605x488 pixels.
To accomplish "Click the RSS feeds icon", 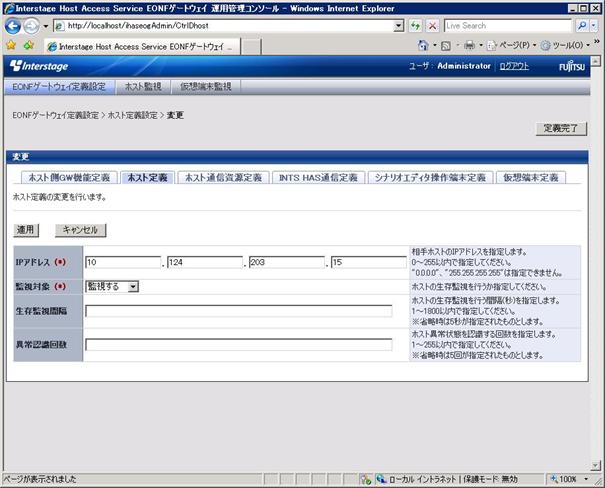I will [x=446, y=46].
